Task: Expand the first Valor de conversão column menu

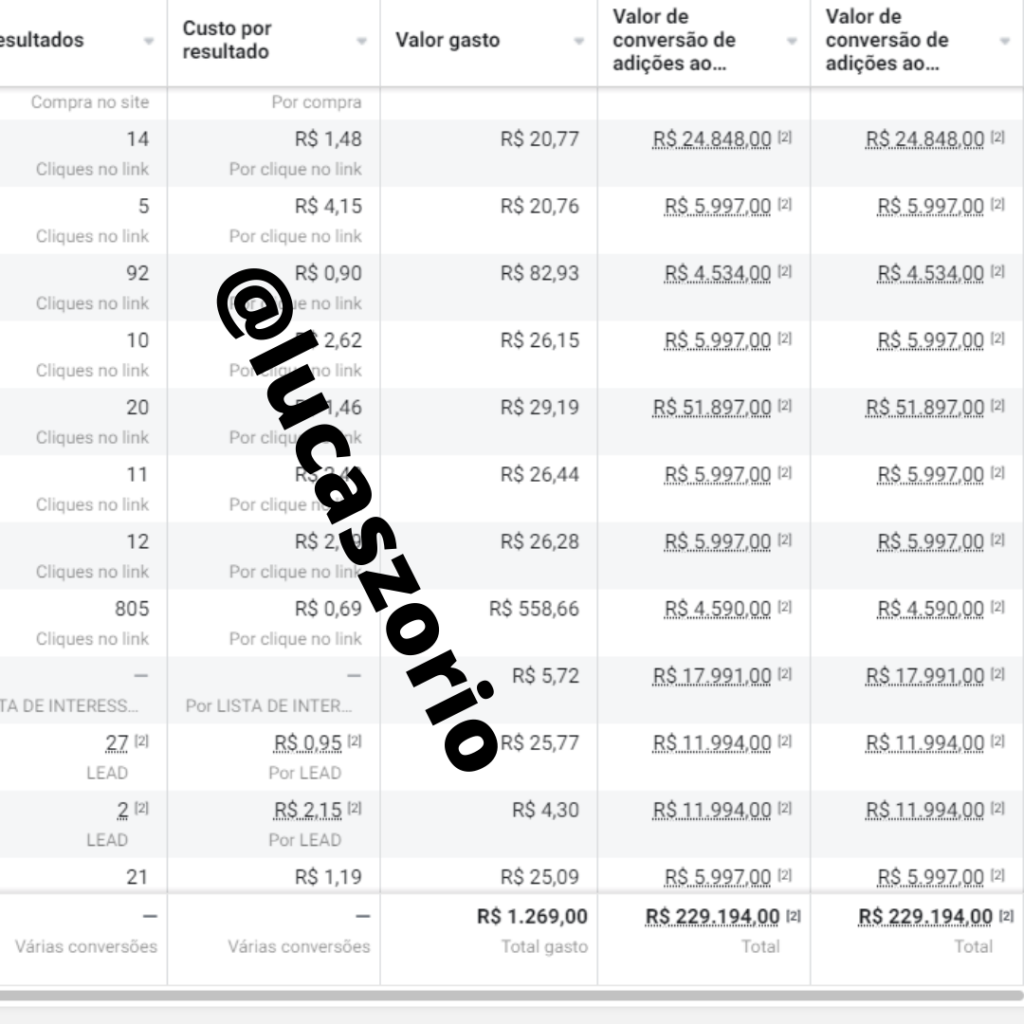Action: [x=792, y=41]
